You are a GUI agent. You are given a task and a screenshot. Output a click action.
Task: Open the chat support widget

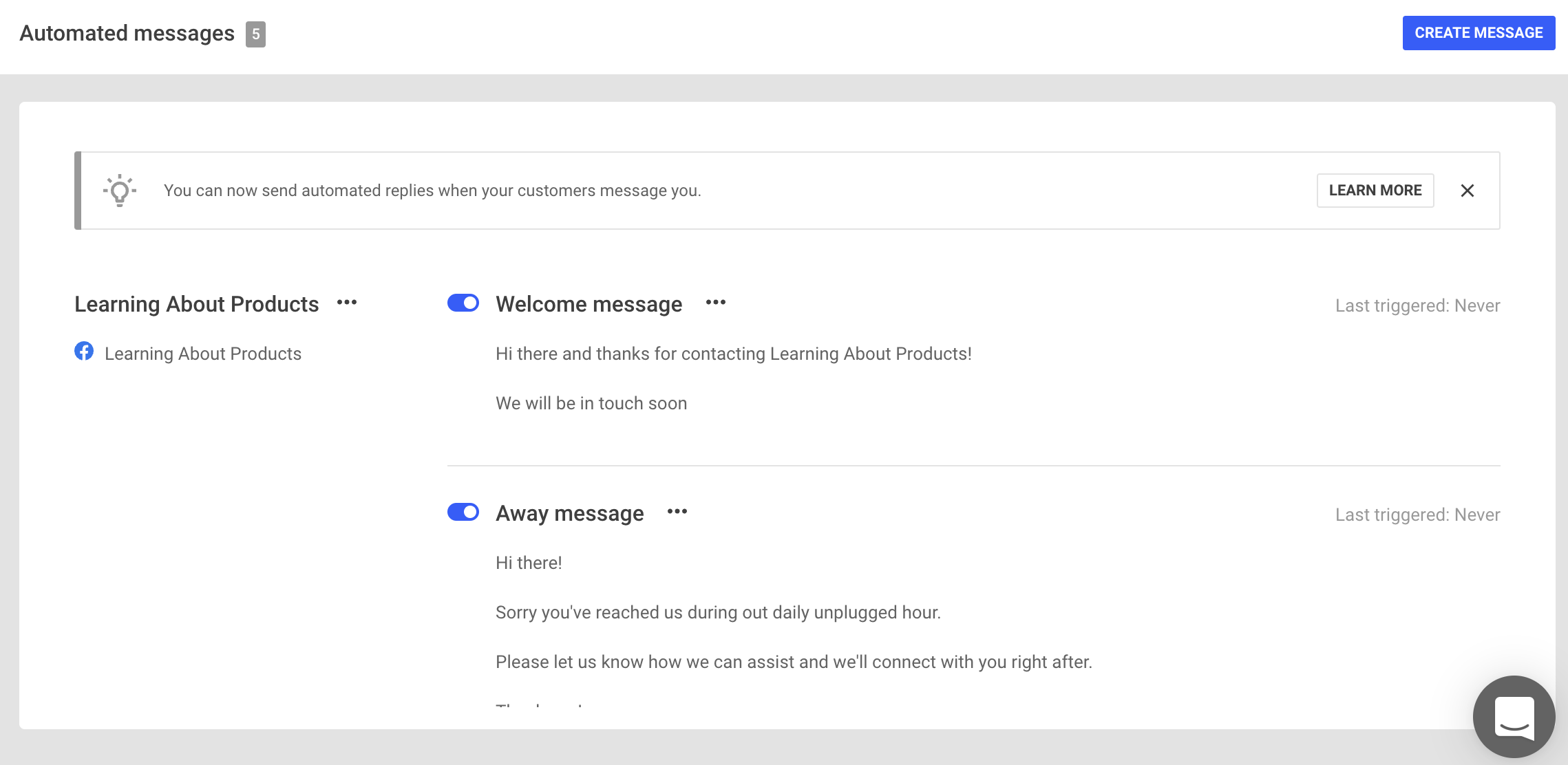point(1514,717)
